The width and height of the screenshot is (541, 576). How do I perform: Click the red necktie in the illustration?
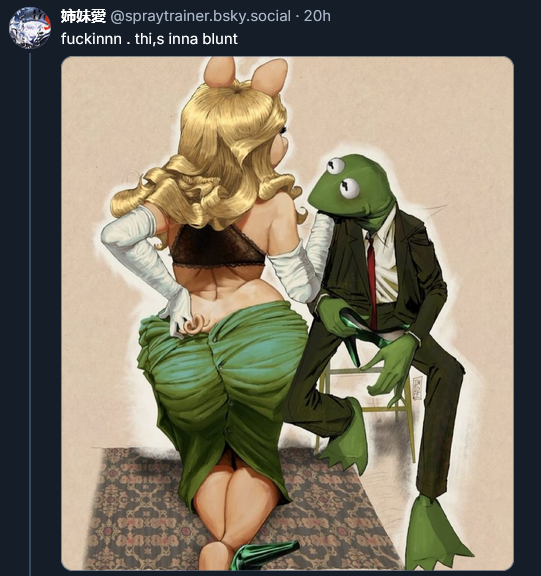pyautogui.click(x=372, y=279)
